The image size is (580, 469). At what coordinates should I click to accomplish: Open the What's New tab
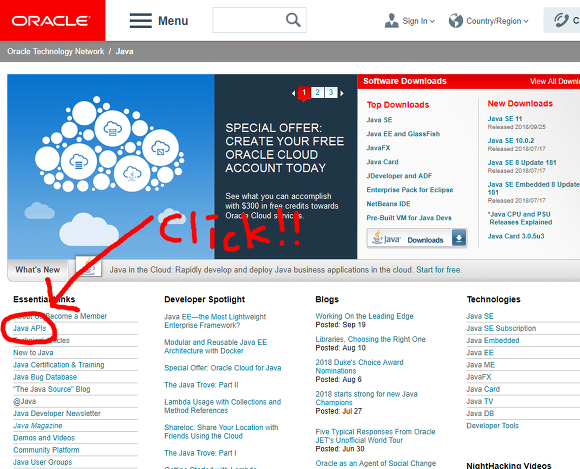[x=37, y=270]
